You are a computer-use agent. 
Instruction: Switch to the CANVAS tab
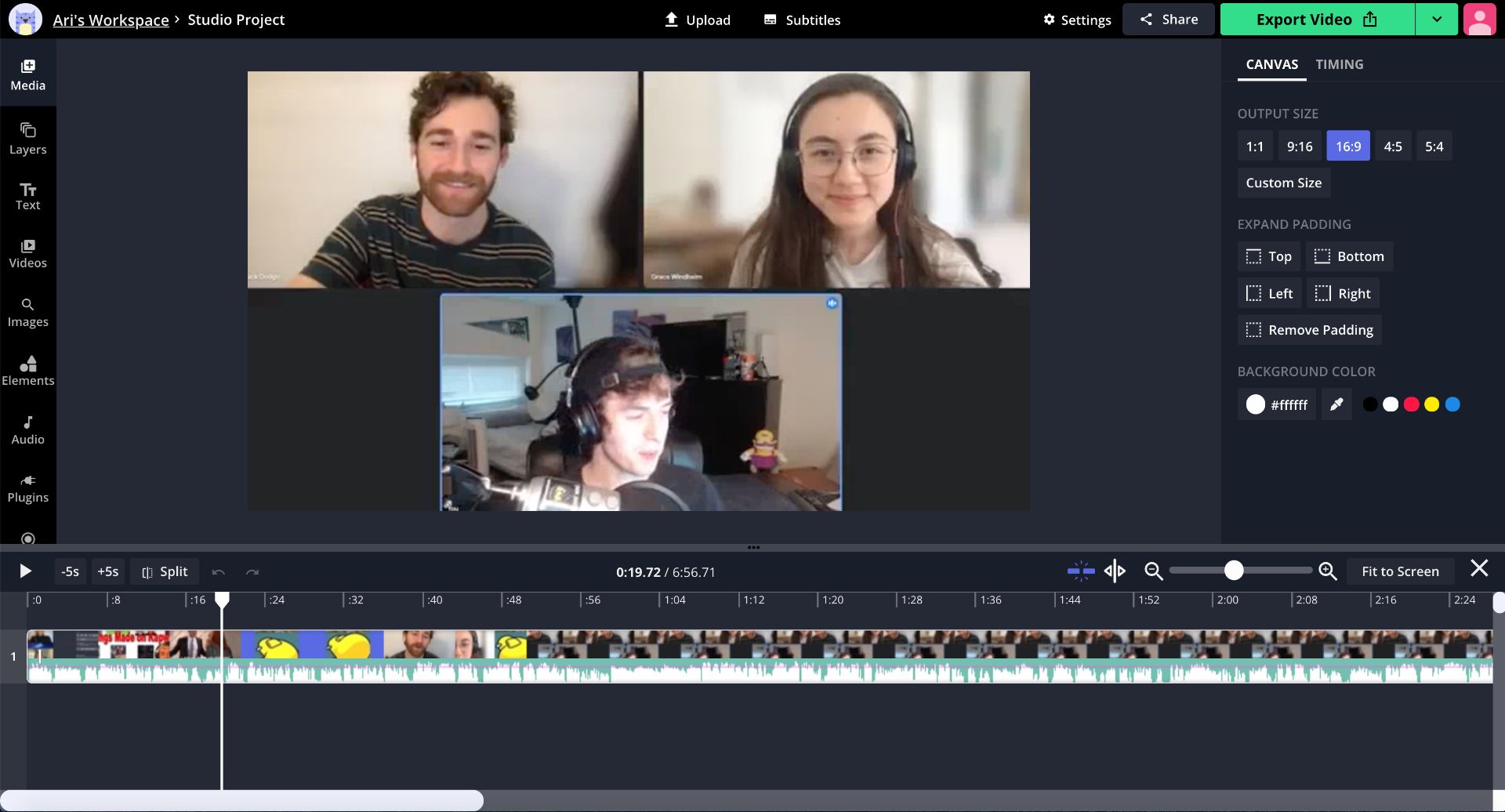(x=1271, y=64)
